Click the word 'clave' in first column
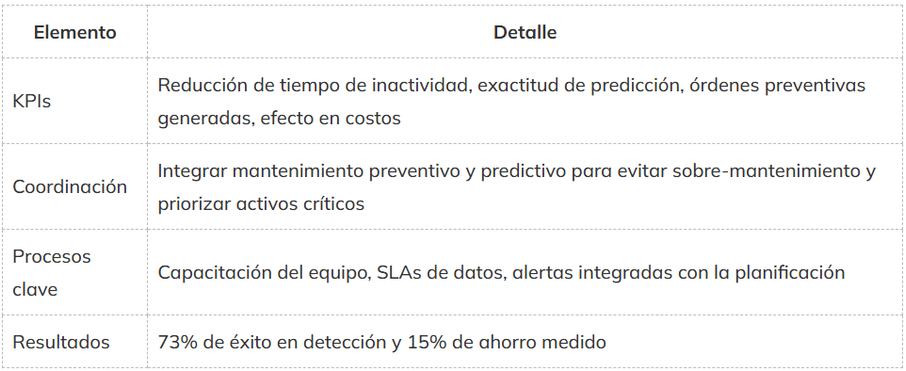Image resolution: width=906 pixels, height=371 pixels. pyautogui.click(x=35, y=289)
